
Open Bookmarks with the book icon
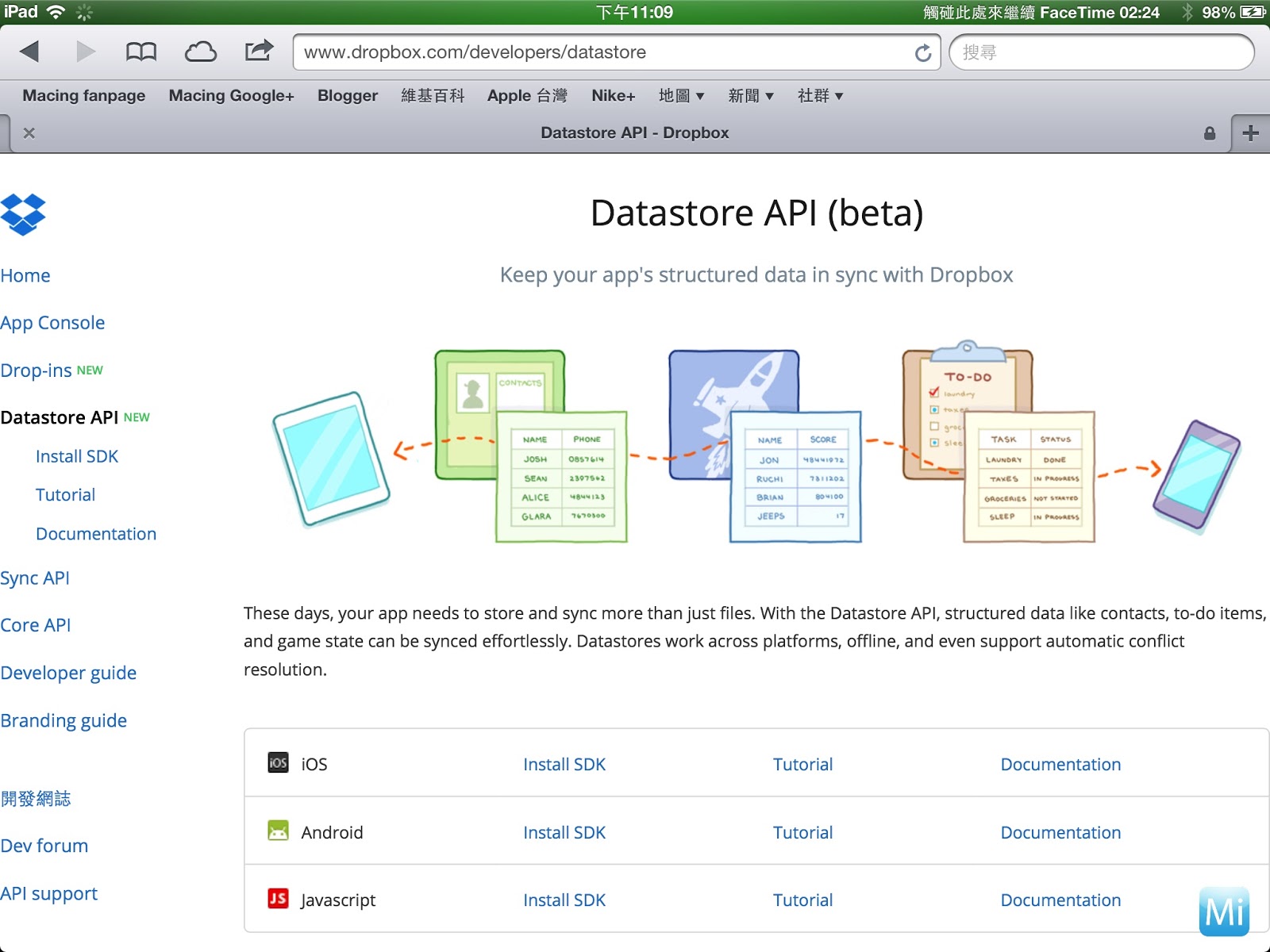[141, 50]
